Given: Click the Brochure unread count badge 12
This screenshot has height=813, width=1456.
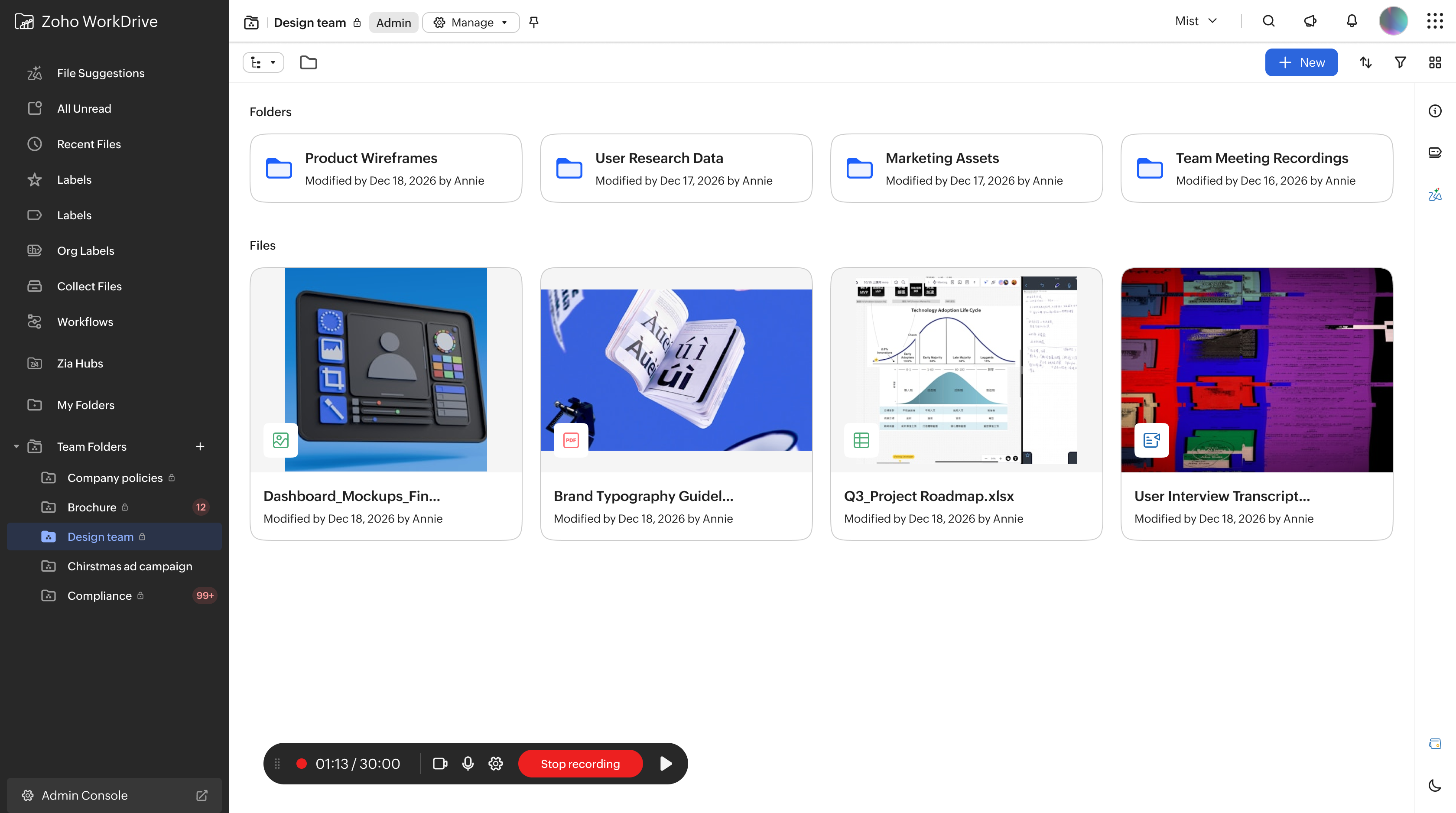Looking at the screenshot, I should 201,507.
